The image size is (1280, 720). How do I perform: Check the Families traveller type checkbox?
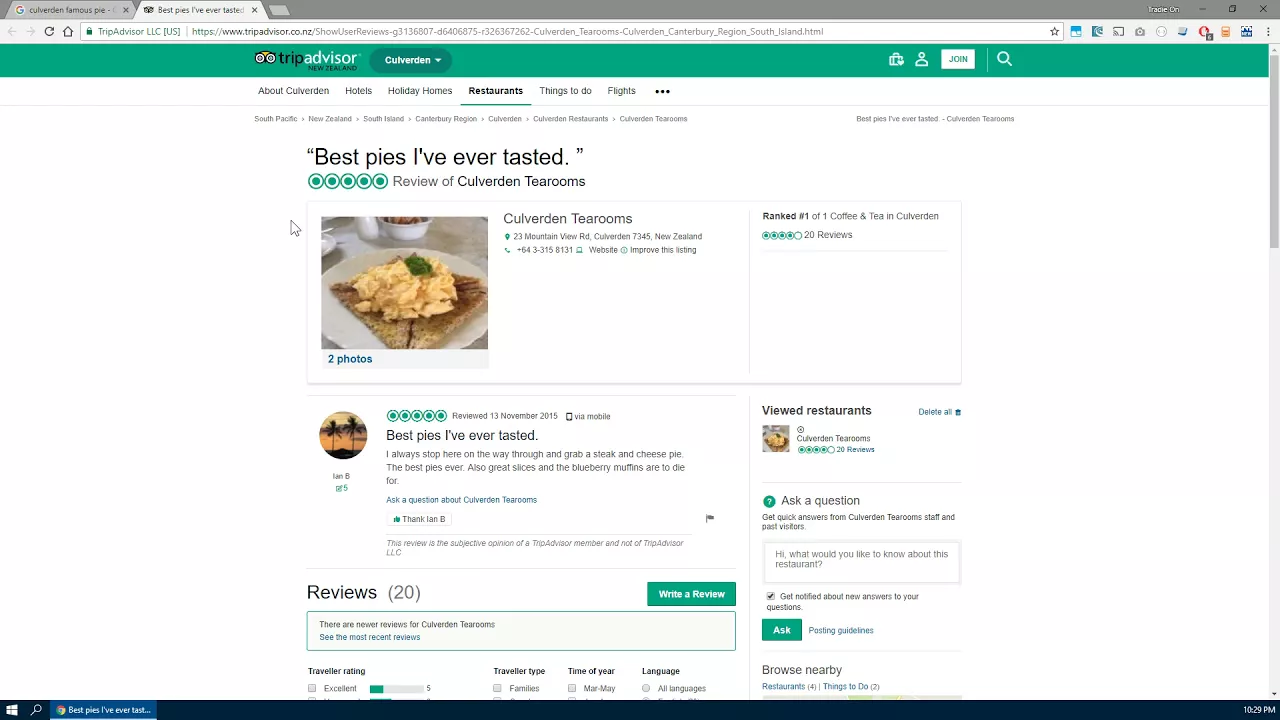coord(497,689)
